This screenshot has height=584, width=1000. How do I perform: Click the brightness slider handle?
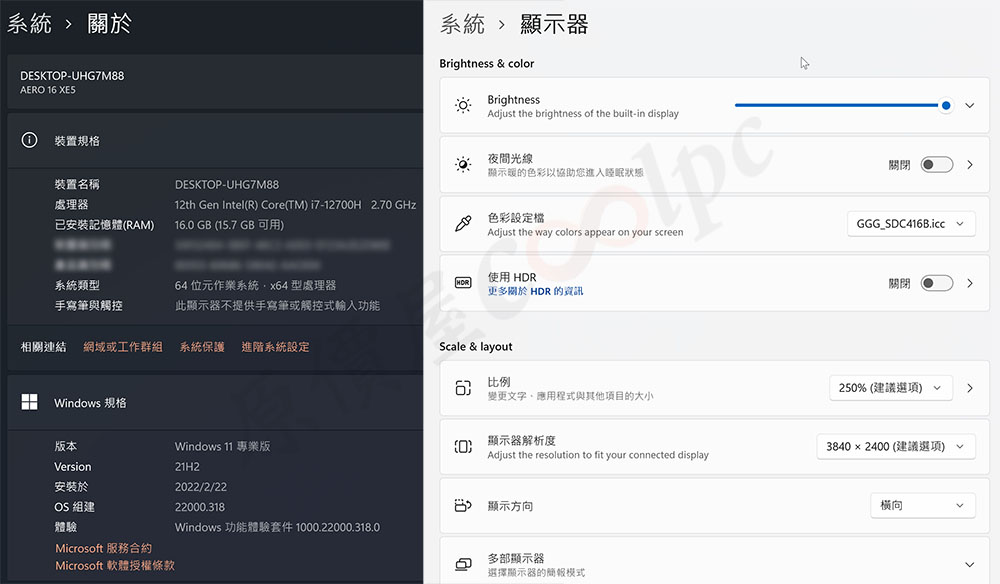(945, 105)
